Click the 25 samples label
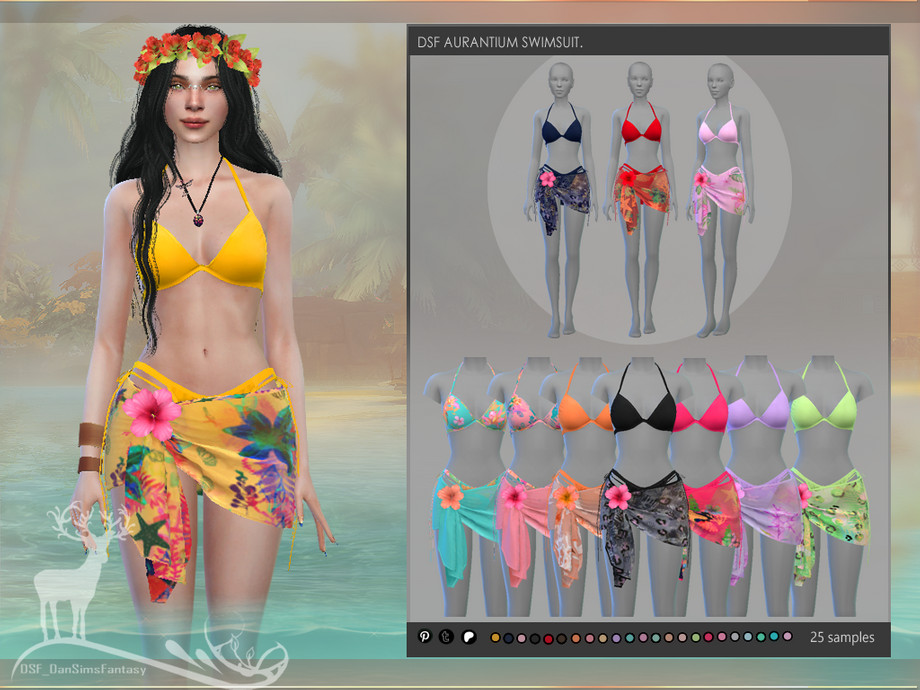Image resolution: width=920 pixels, height=690 pixels. 842,637
